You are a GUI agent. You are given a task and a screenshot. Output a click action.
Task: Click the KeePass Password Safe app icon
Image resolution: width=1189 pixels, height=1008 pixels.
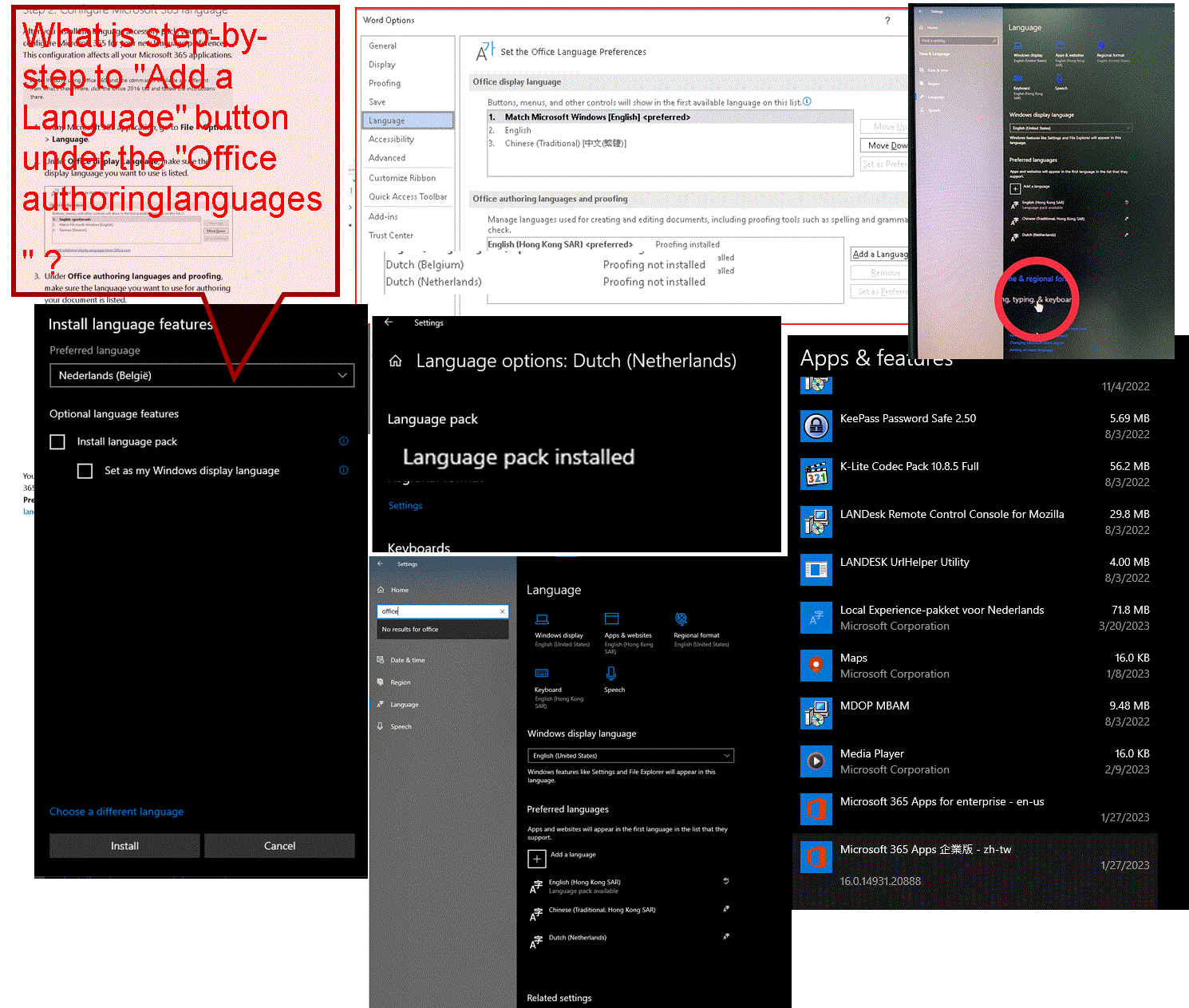coord(816,426)
